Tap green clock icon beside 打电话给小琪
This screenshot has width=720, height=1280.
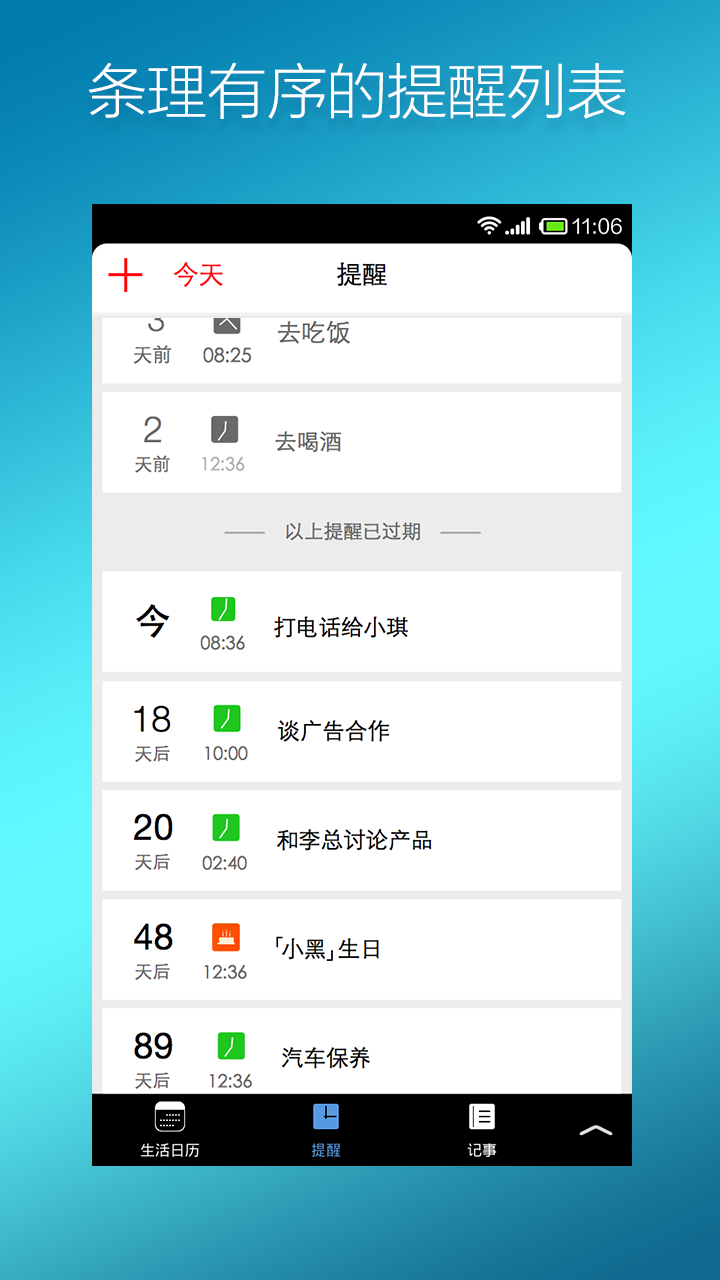[x=224, y=609]
